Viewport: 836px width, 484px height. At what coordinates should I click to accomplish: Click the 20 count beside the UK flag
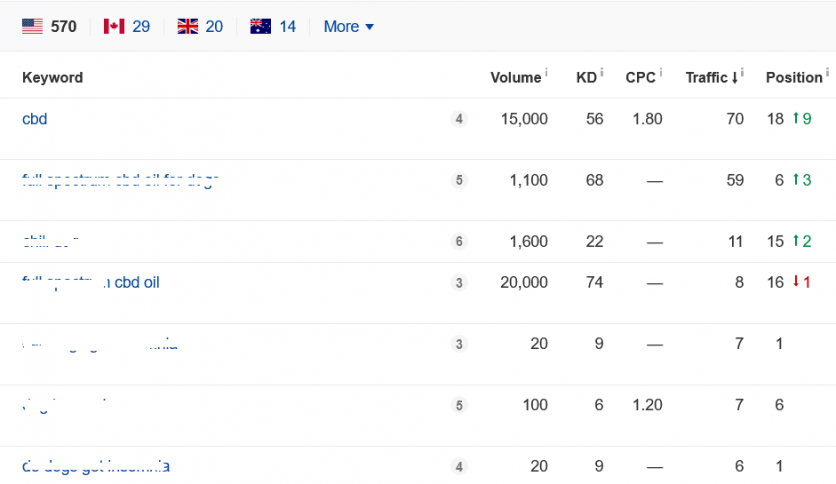214,26
